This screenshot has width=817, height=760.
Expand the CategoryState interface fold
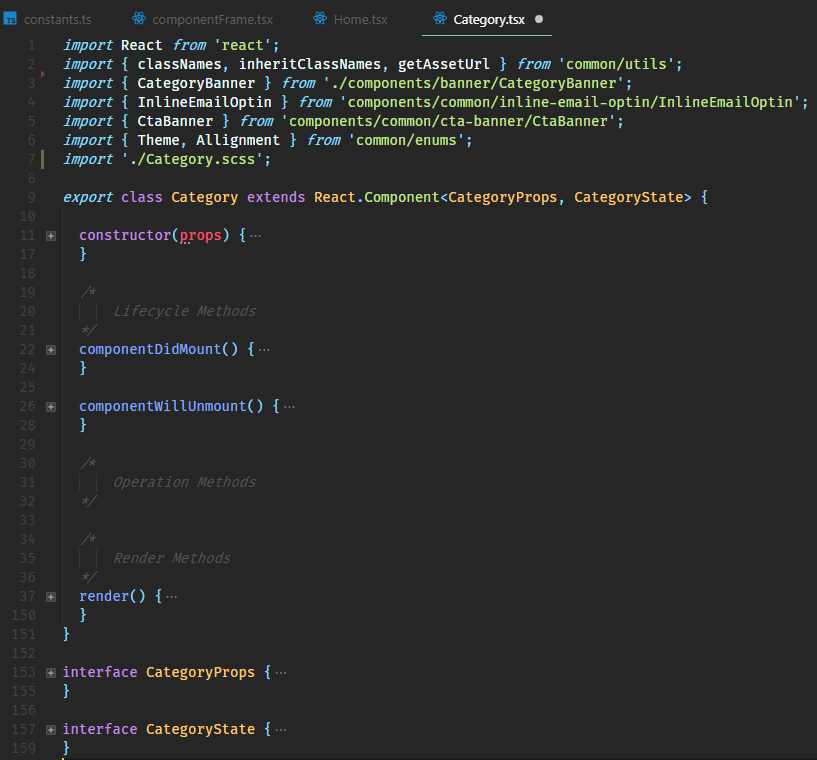coord(51,729)
